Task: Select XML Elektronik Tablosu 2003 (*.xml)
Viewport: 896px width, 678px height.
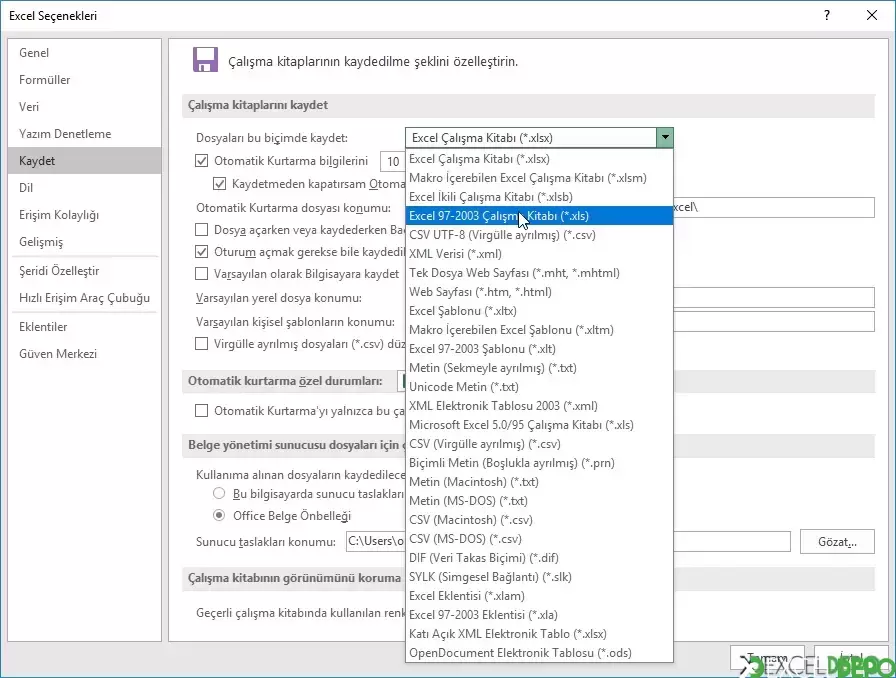Action: coord(539,406)
